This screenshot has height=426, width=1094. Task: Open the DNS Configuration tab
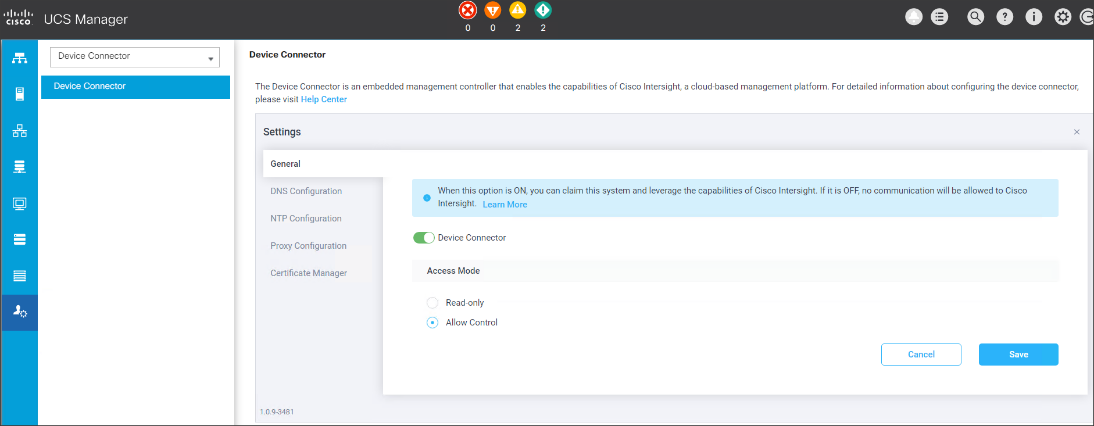pos(306,191)
